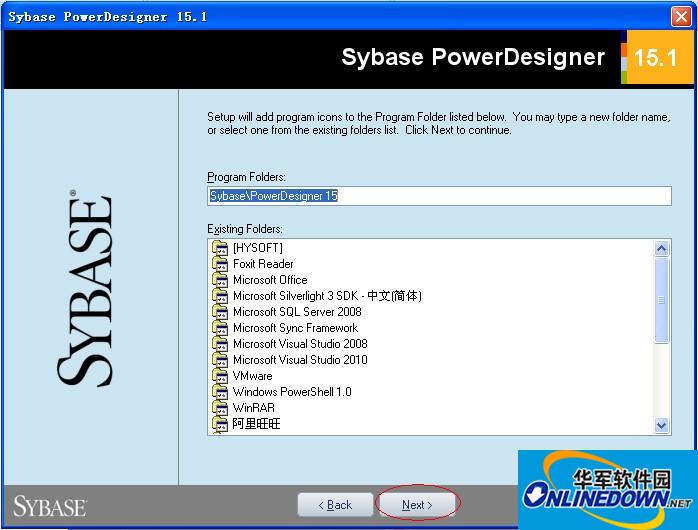Select the 阿里旺旺 folder entry
The width and height of the screenshot is (698, 530).
pyautogui.click(x=256, y=424)
